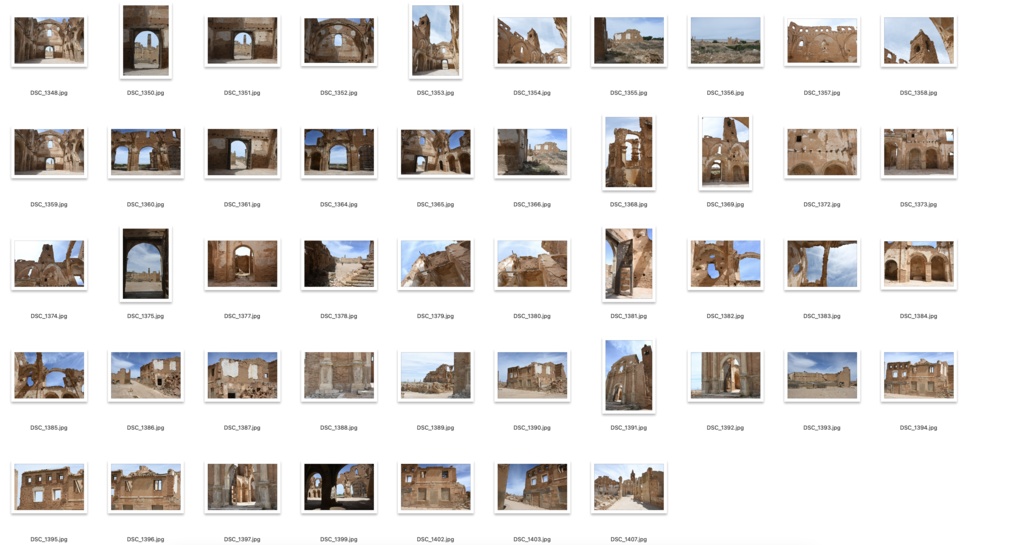Select the DSC_1378.jpg stairs thumbnail

click(339, 264)
